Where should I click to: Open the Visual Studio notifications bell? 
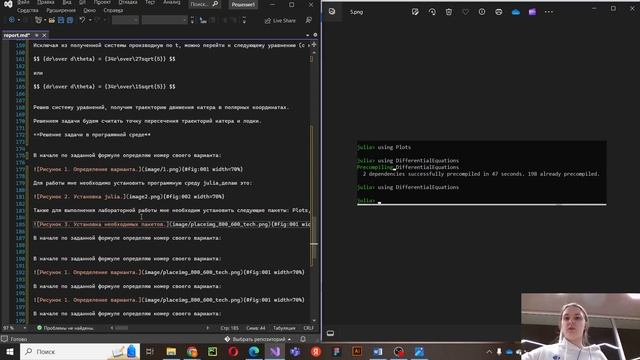pyautogui.click(x=303, y=339)
